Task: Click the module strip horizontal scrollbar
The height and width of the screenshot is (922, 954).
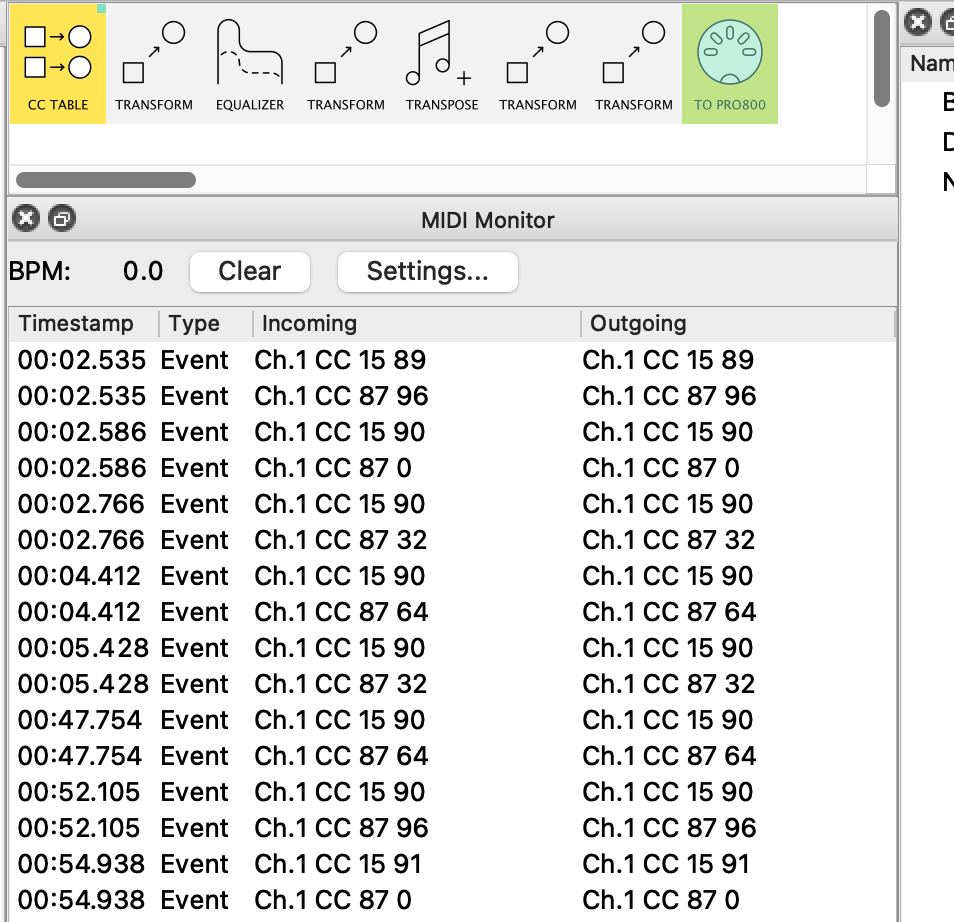Action: click(x=106, y=180)
